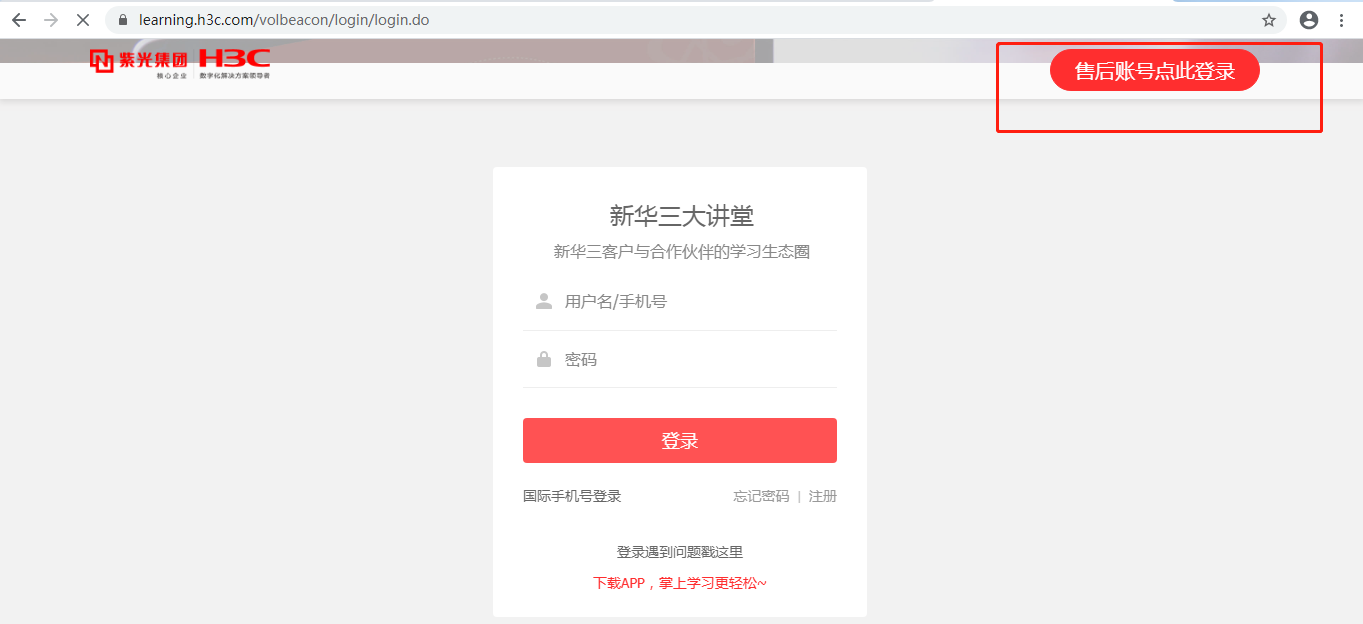Click the 登录遇到问题戳这里 help link
The image size is (1363, 624).
click(680, 552)
